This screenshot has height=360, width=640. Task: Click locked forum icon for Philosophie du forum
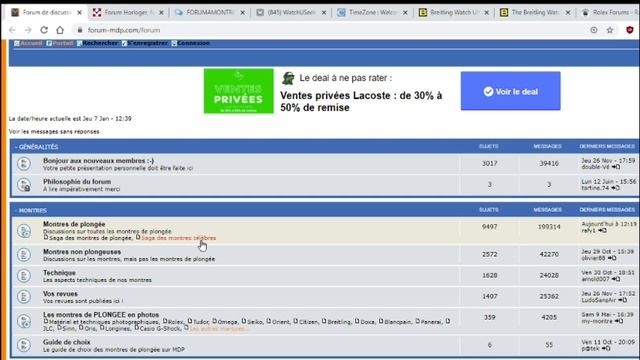tap(24, 185)
